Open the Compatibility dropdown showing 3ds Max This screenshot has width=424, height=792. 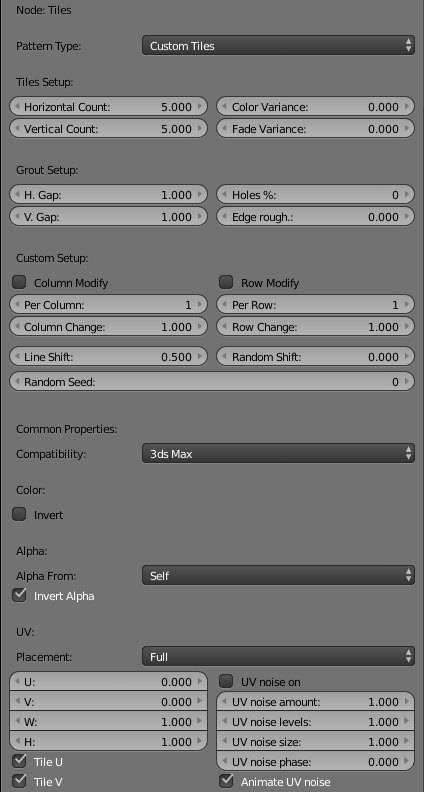[278, 454]
